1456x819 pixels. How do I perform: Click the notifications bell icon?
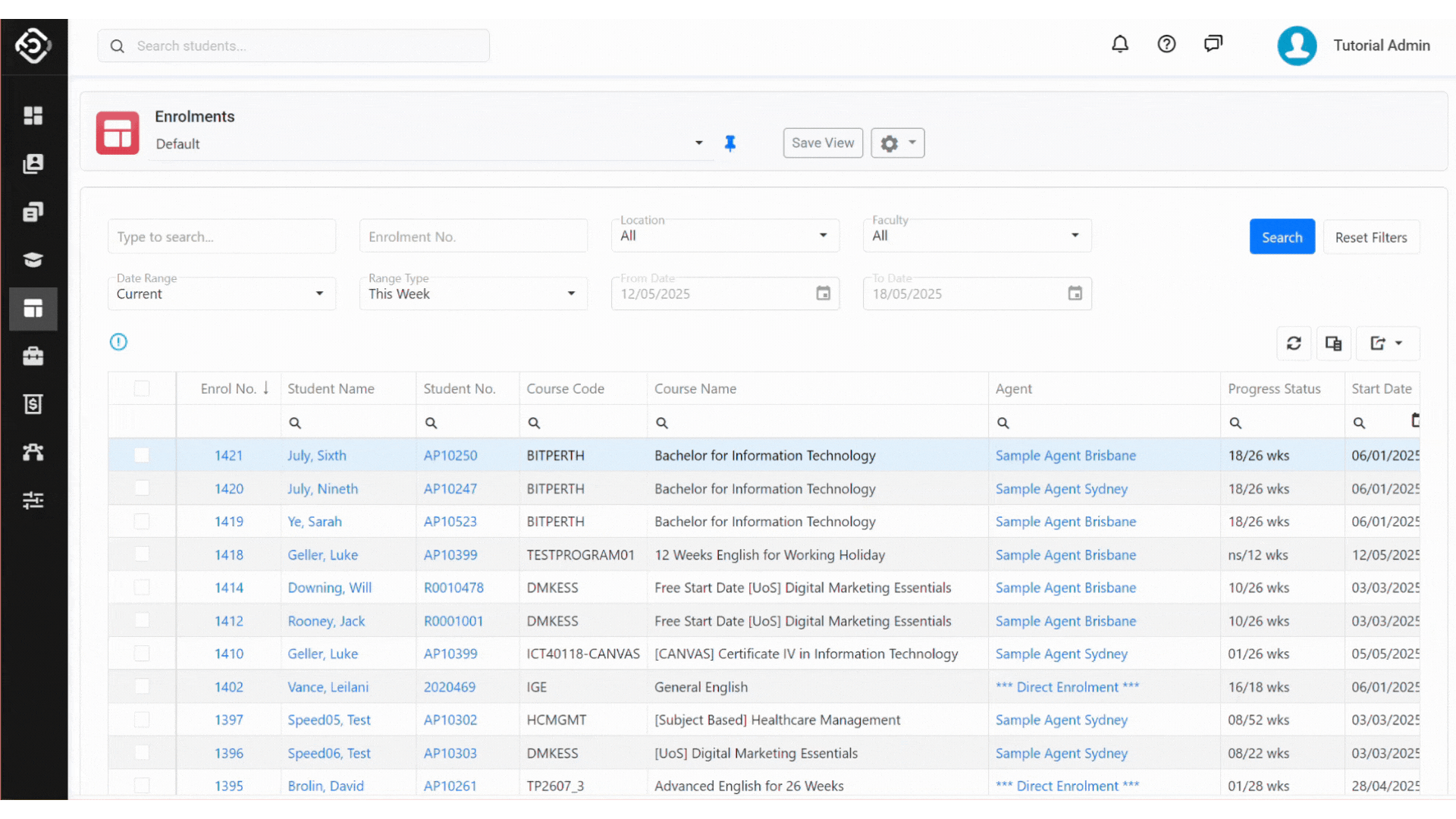(x=1120, y=45)
